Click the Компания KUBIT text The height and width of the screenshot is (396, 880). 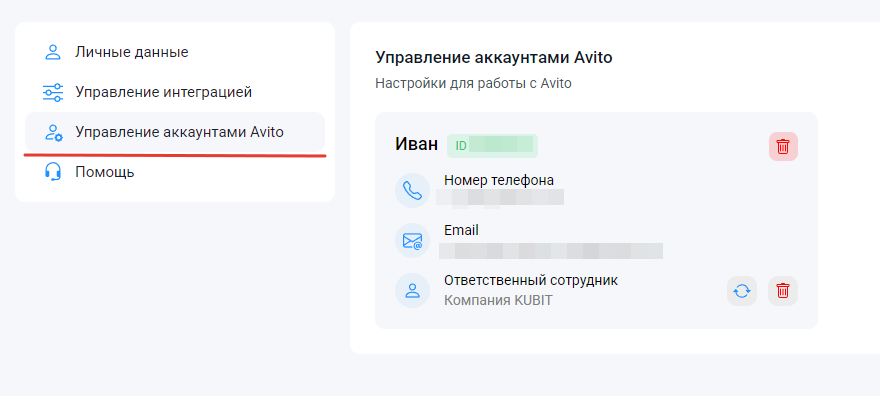(498, 301)
